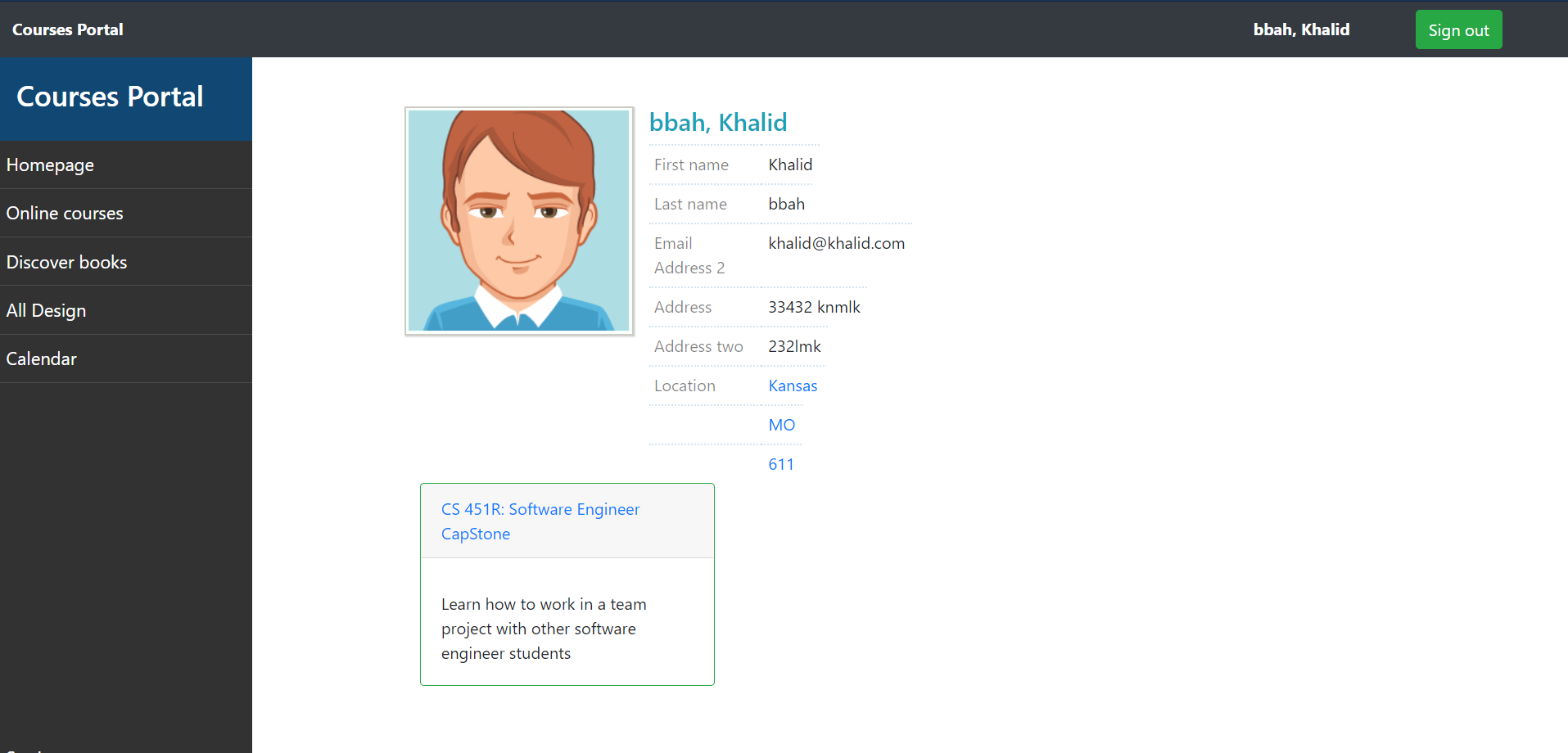Click the Sign out button
This screenshot has height=753, width=1568.
tap(1458, 30)
